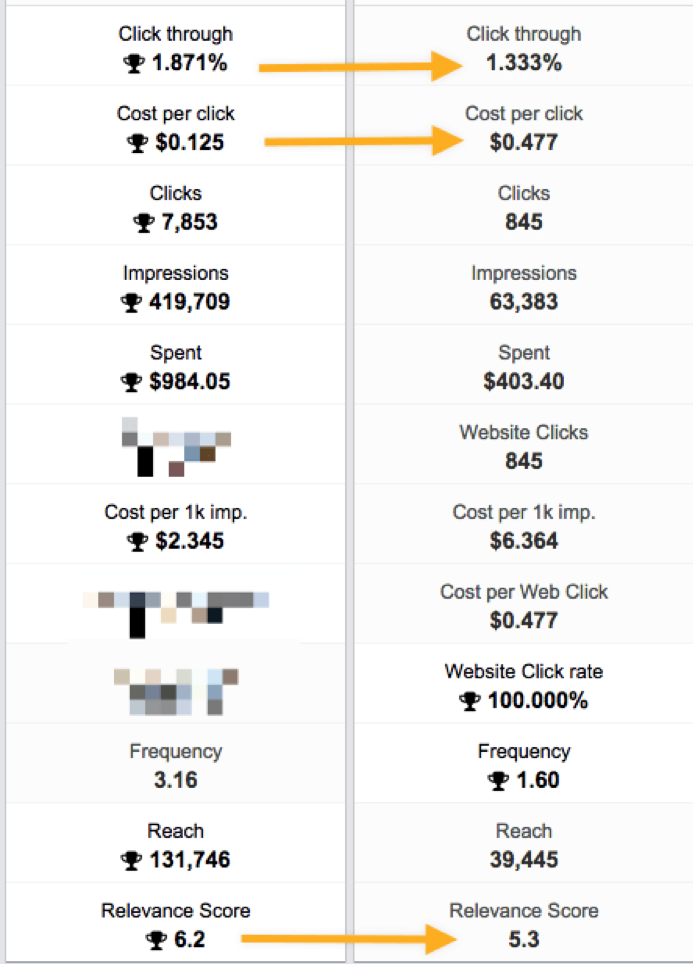Viewport: 693px width, 964px height.
Task: Select the 39,445 reach value
Action: (524, 860)
